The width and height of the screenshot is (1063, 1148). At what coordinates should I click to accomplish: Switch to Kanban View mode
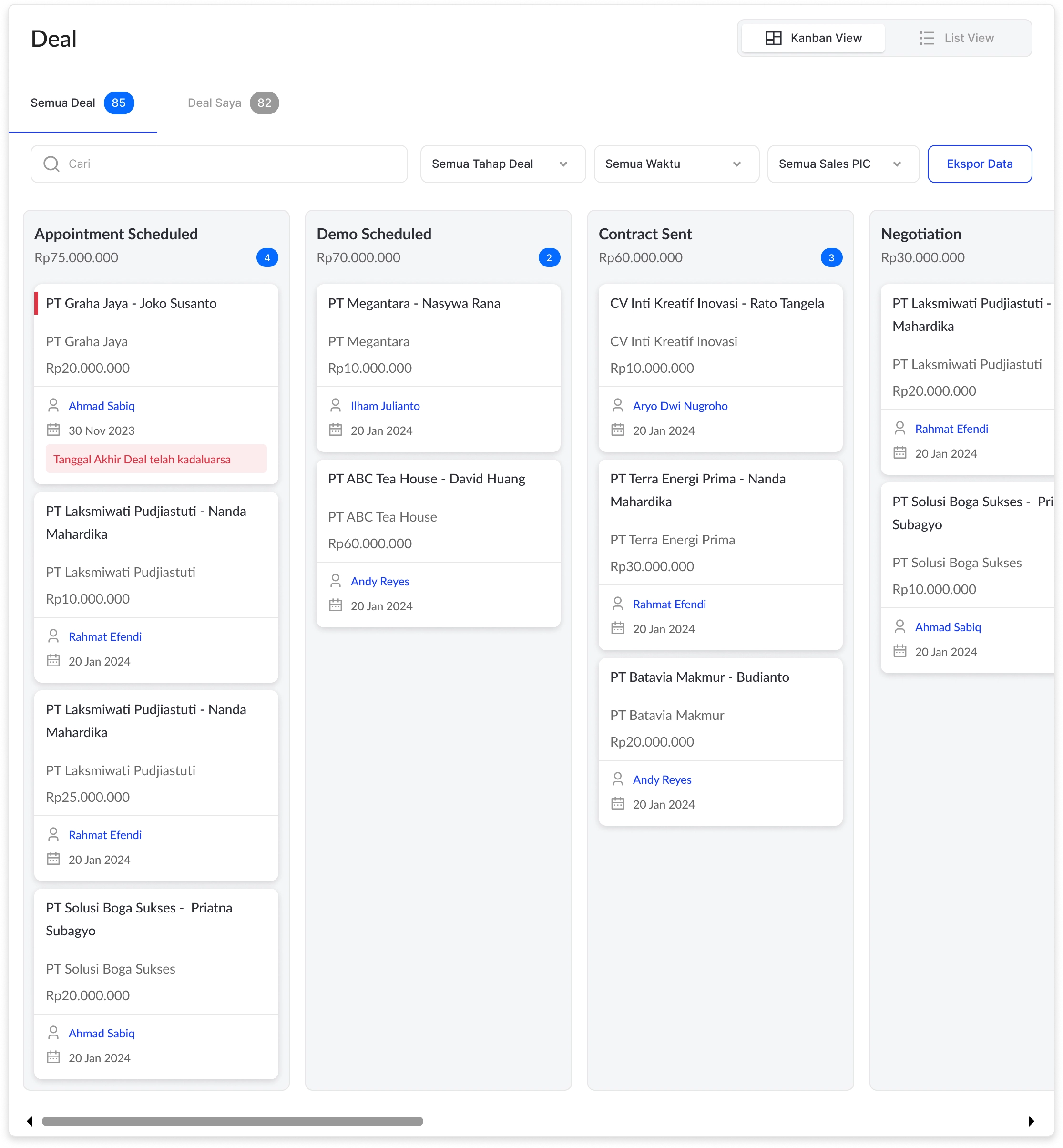[x=813, y=38]
